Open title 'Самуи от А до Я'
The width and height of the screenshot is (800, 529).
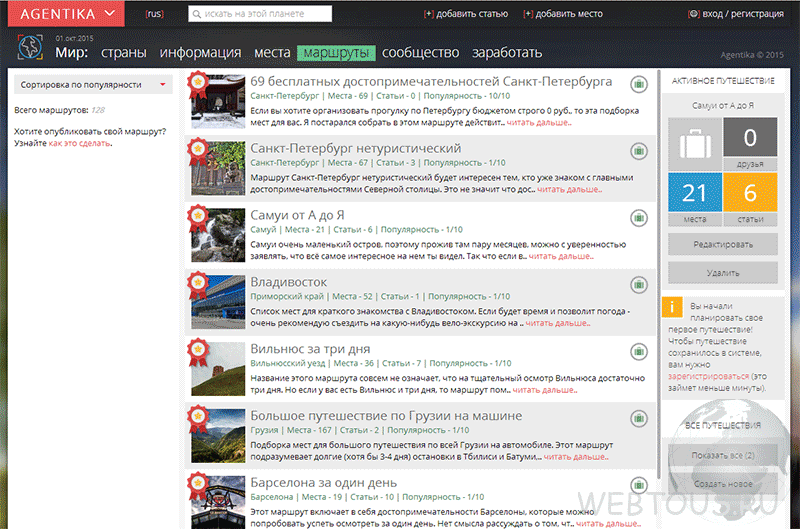point(297,215)
